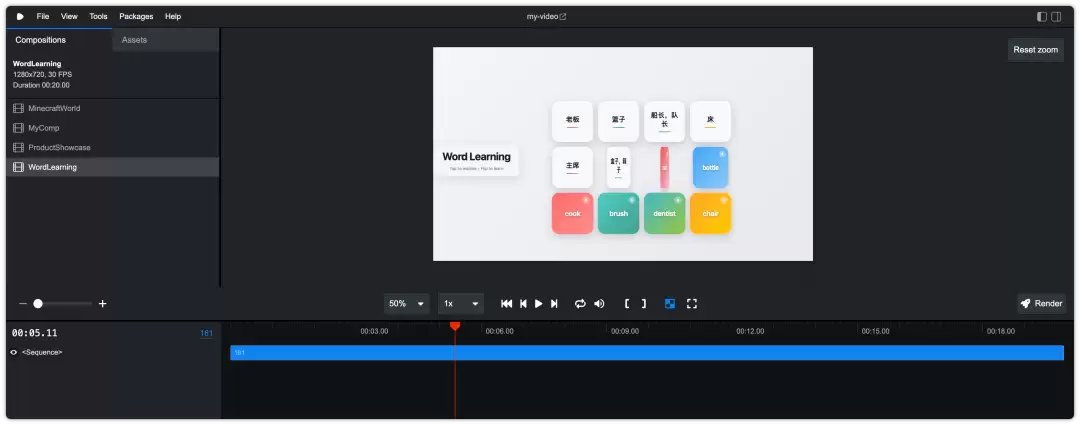Screen dimensions: 1080x425
Task: Step back one frame
Action: point(523,304)
